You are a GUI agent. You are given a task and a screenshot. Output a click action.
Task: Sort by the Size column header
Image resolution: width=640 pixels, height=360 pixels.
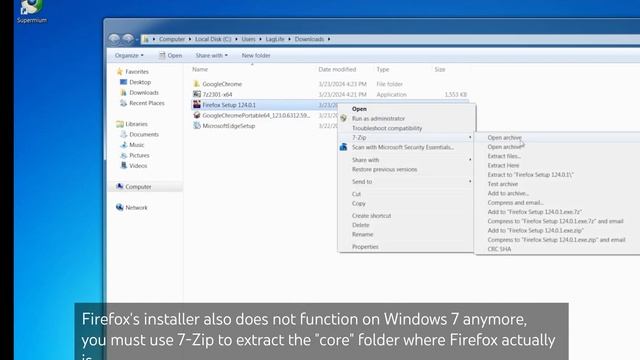(440, 69)
